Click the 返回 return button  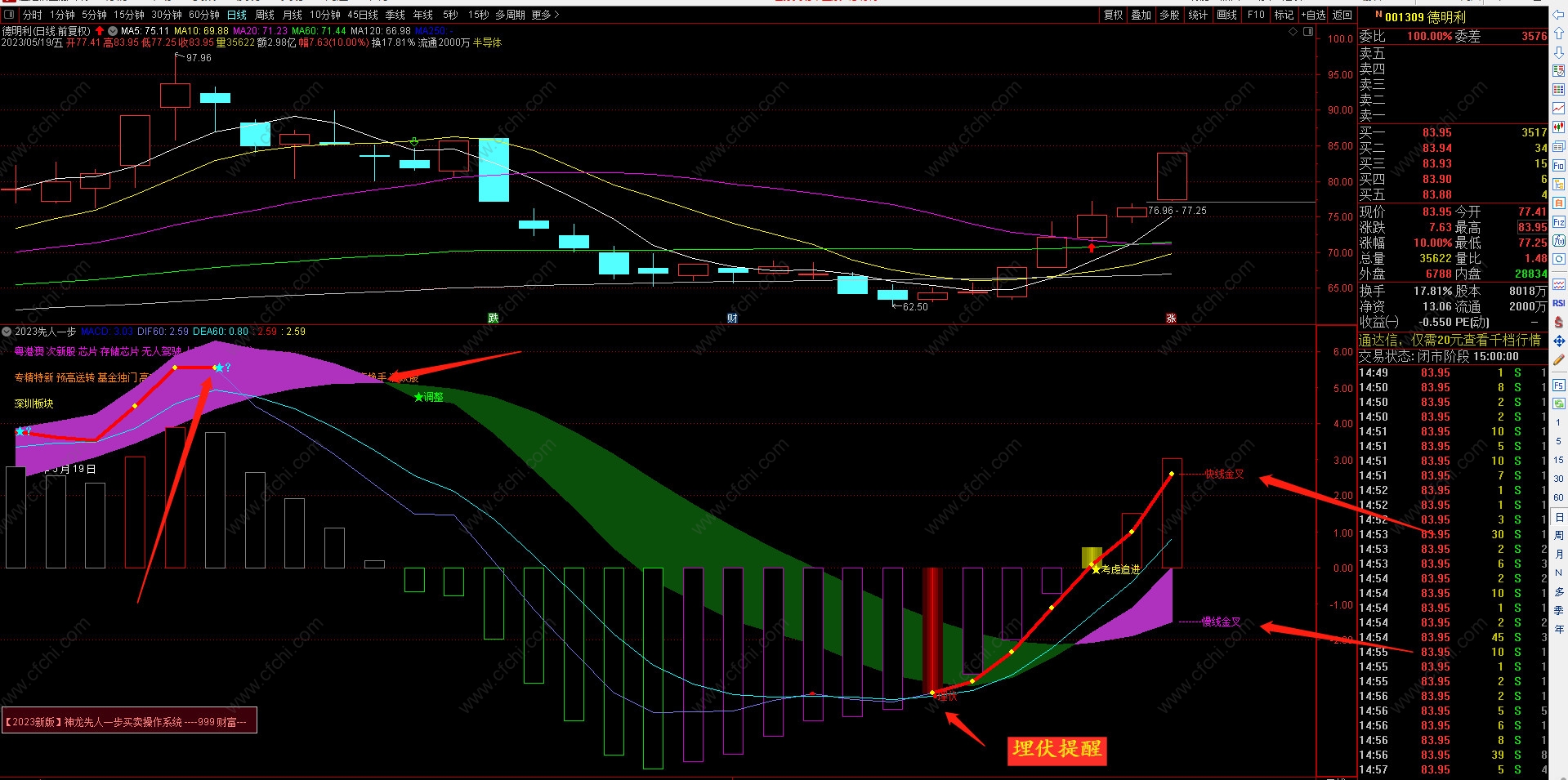(1342, 15)
